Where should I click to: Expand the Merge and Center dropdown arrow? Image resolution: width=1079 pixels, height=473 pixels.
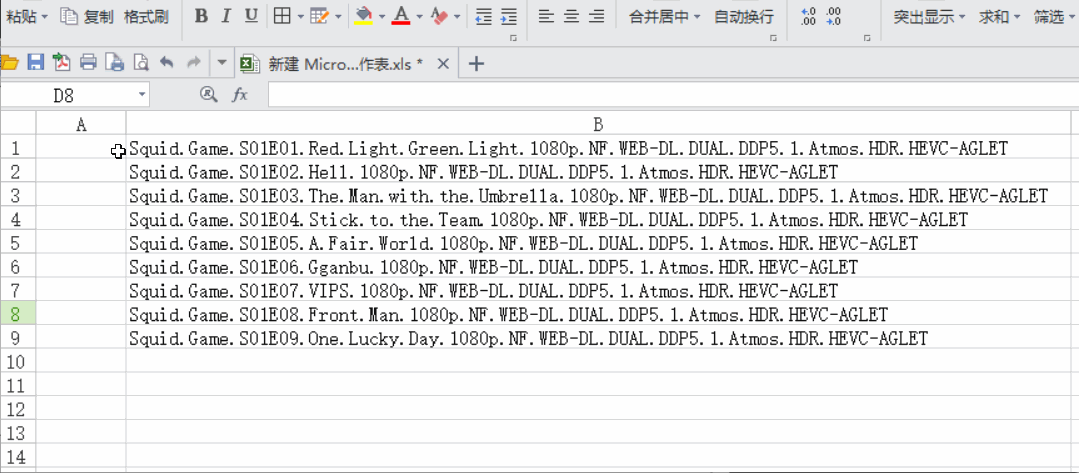697,17
